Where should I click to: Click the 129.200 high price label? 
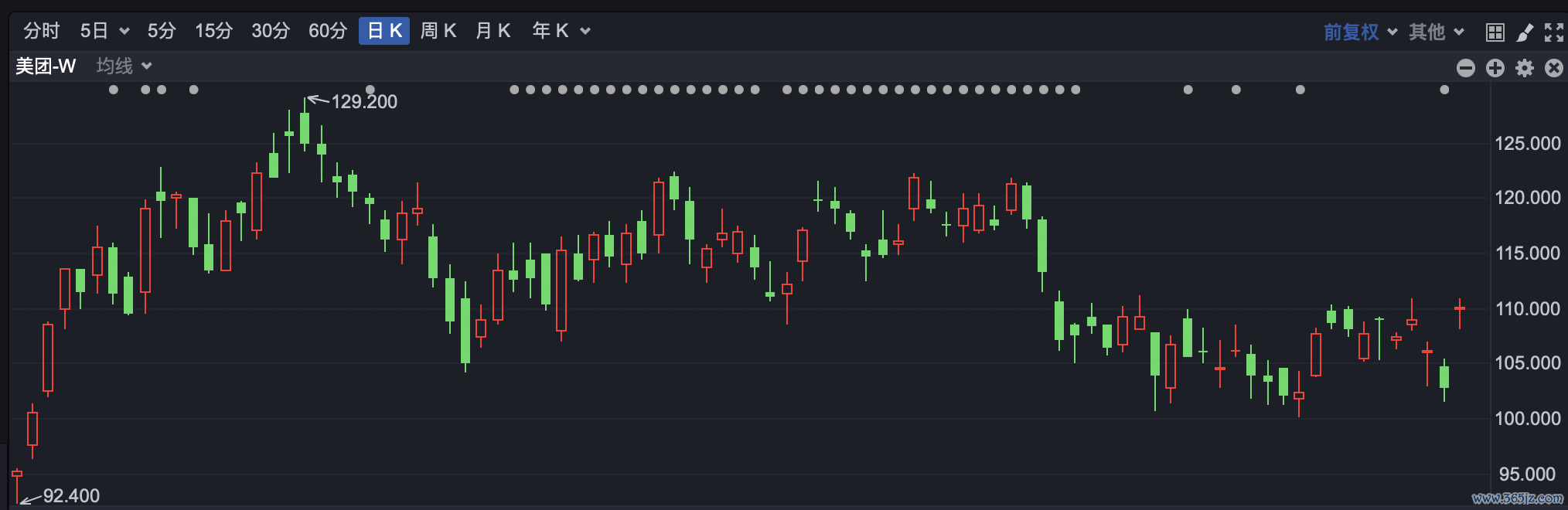point(364,102)
